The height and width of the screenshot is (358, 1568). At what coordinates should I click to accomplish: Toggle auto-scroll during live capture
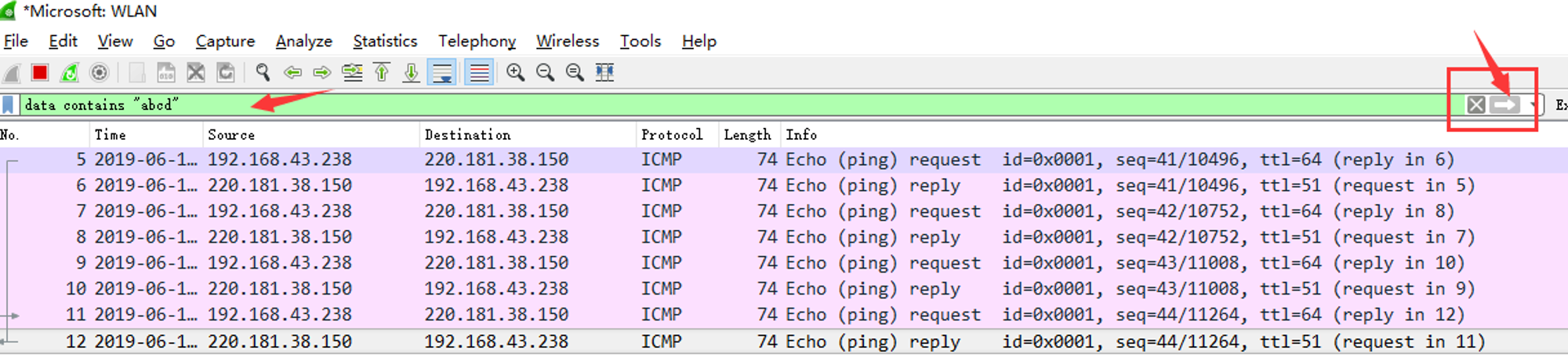(442, 73)
